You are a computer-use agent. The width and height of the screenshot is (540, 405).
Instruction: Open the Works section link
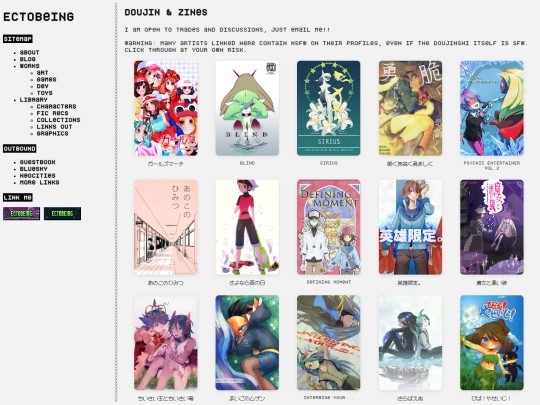tap(29, 66)
